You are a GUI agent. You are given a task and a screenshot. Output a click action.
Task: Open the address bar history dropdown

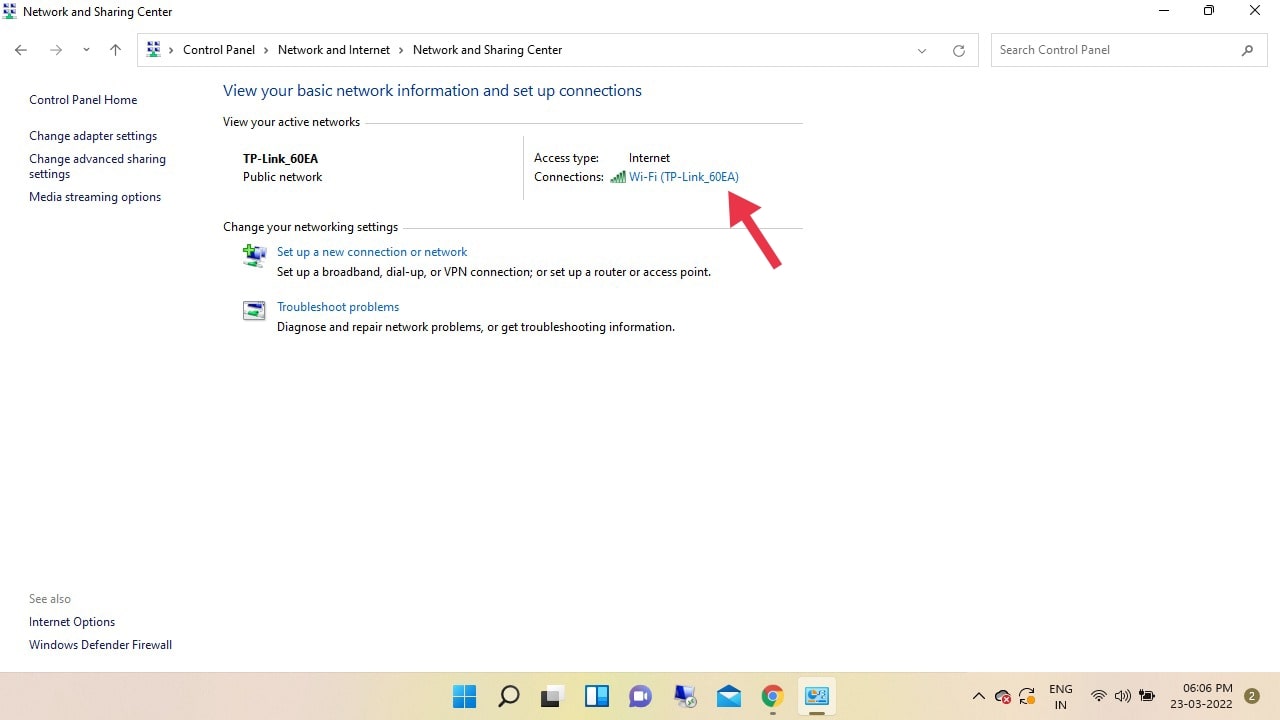(x=922, y=50)
